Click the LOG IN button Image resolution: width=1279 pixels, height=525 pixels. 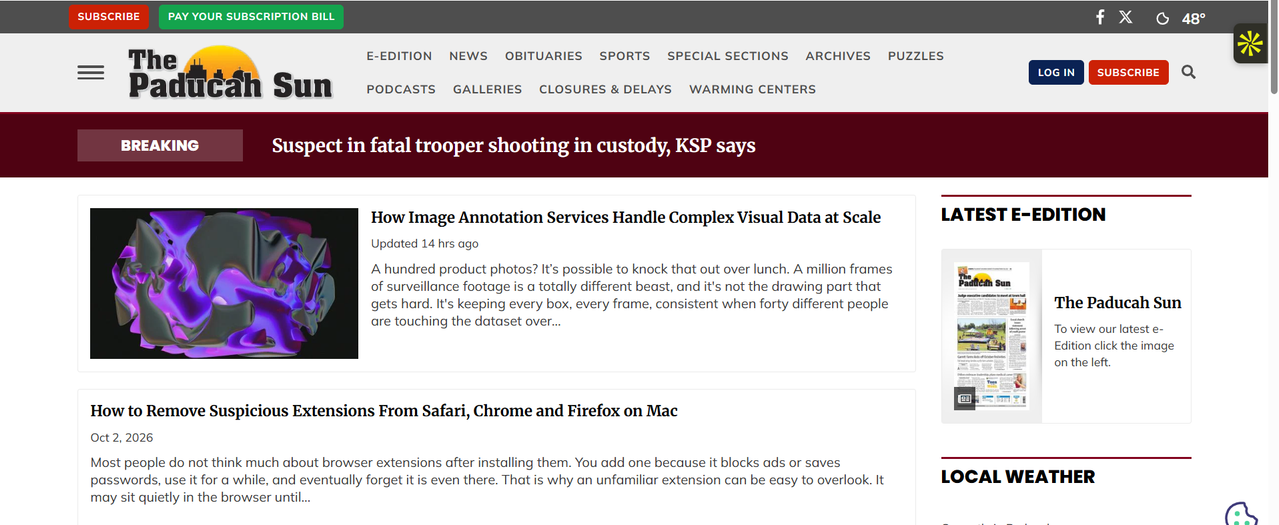[x=1056, y=72]
